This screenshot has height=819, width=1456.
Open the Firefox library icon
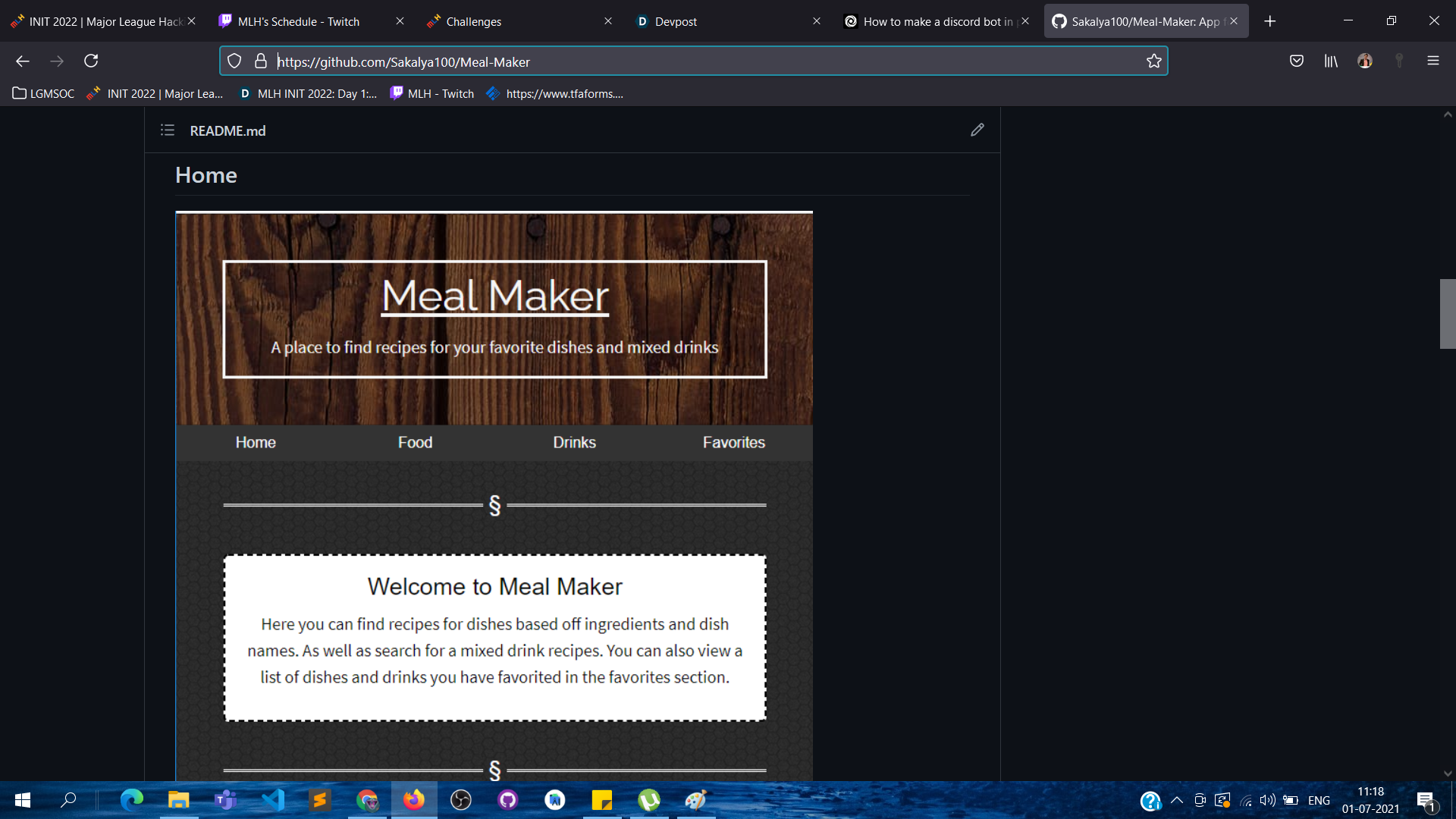1331,61
